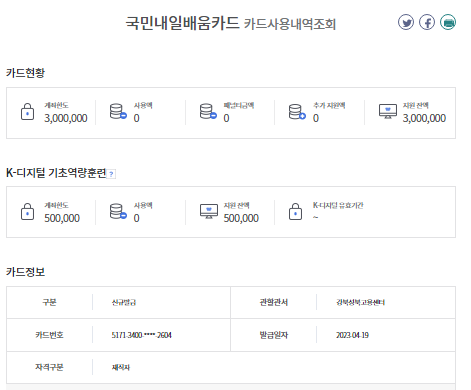
Task: Print page using the green printer icon
Action: coord(448,22)
